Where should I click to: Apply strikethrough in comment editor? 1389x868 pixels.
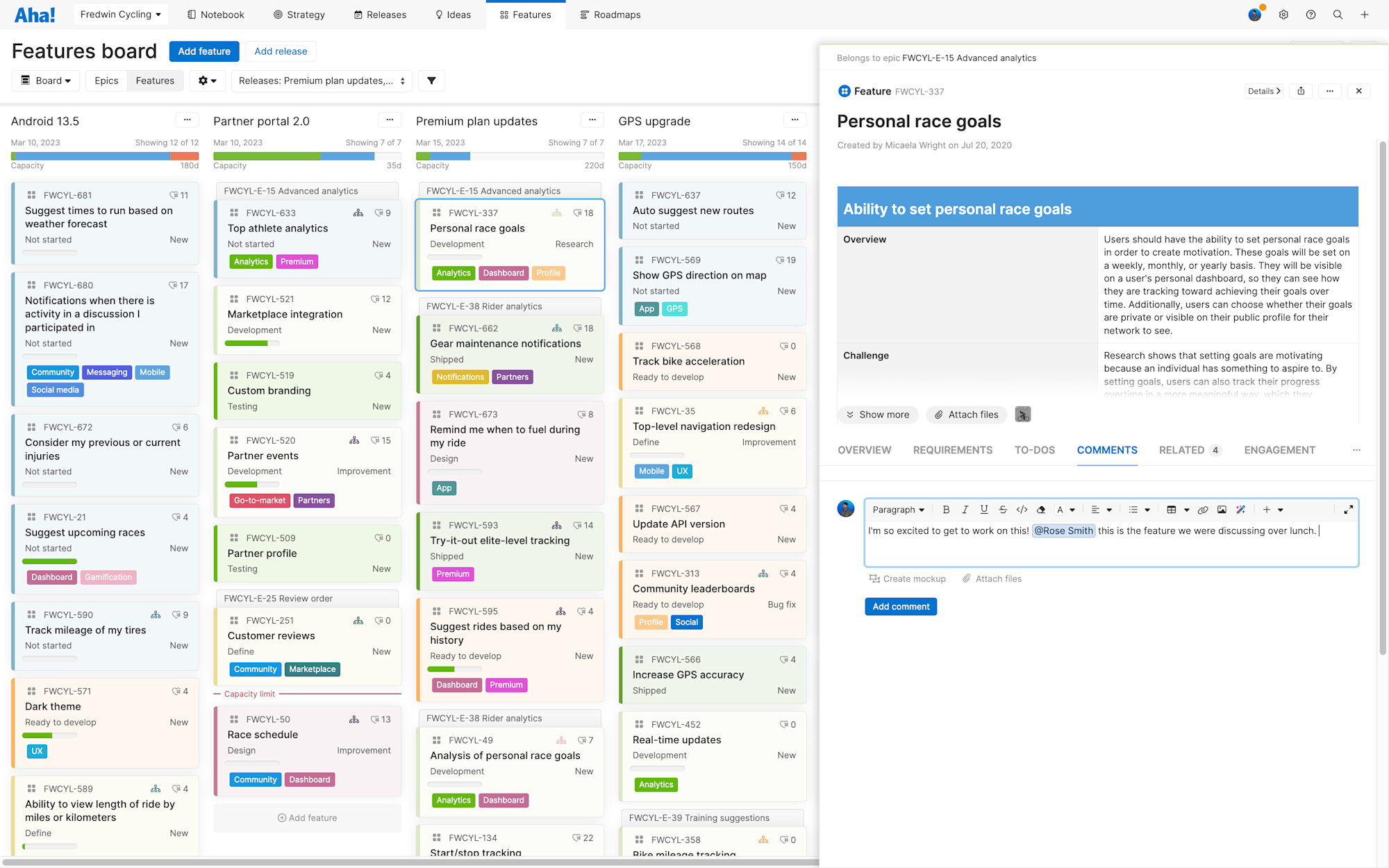tap(1003, 510)
